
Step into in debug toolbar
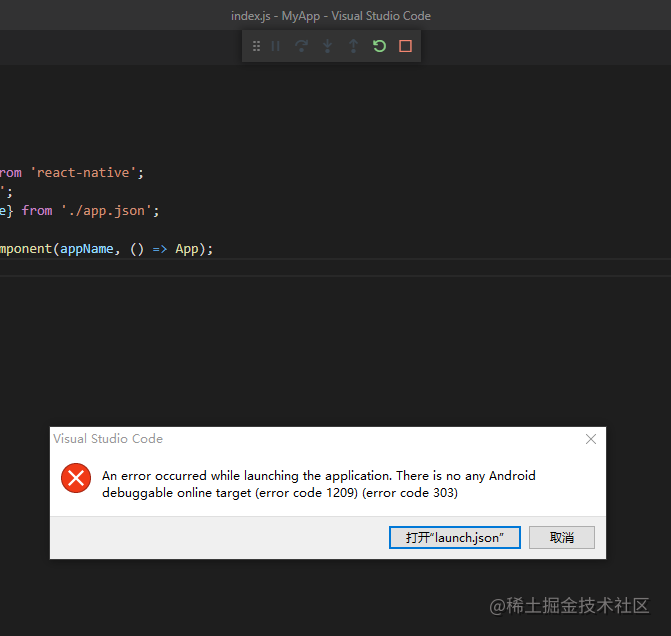327,46
